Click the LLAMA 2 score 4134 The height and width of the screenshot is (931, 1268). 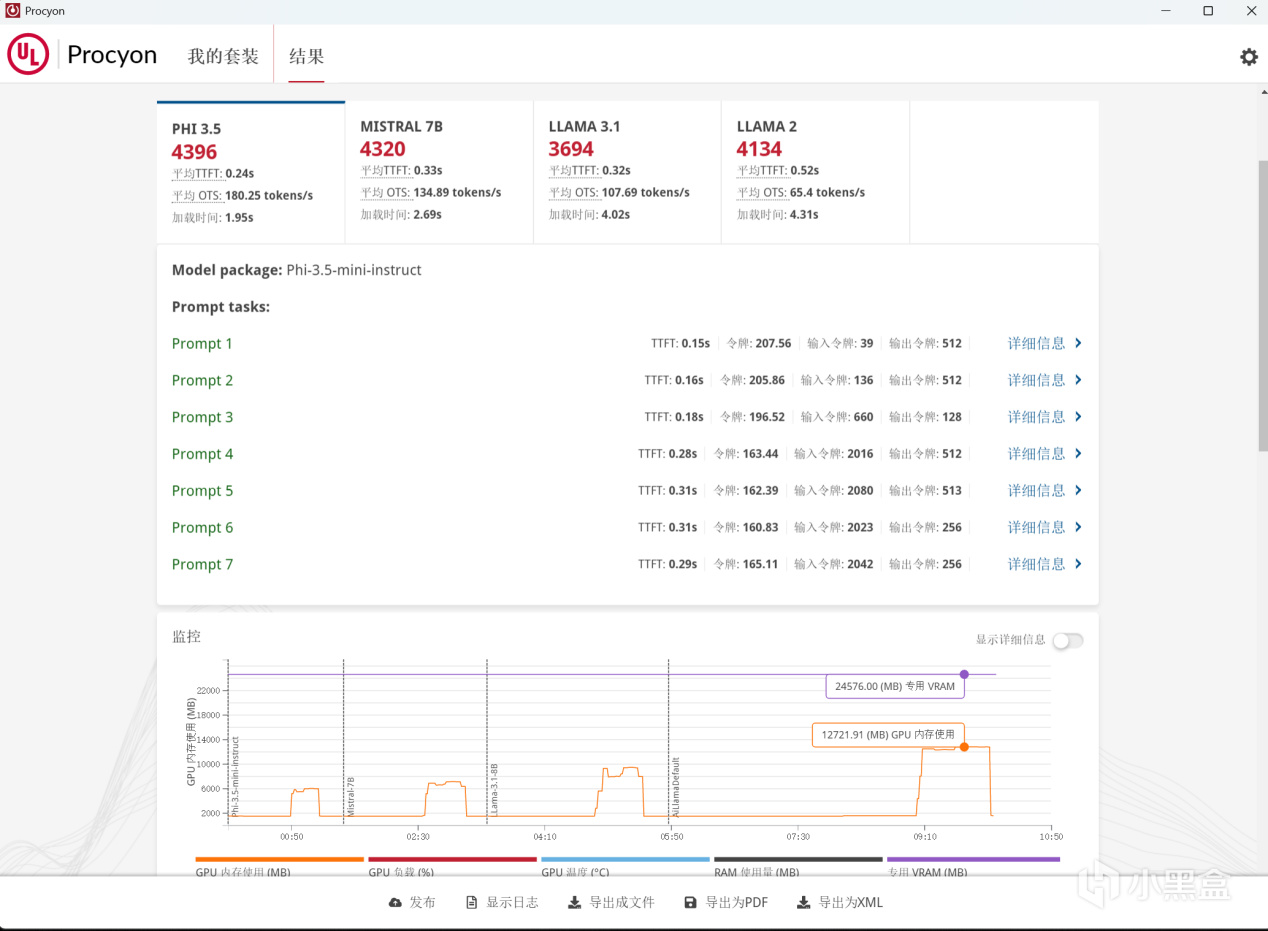(x=759, y=149)
